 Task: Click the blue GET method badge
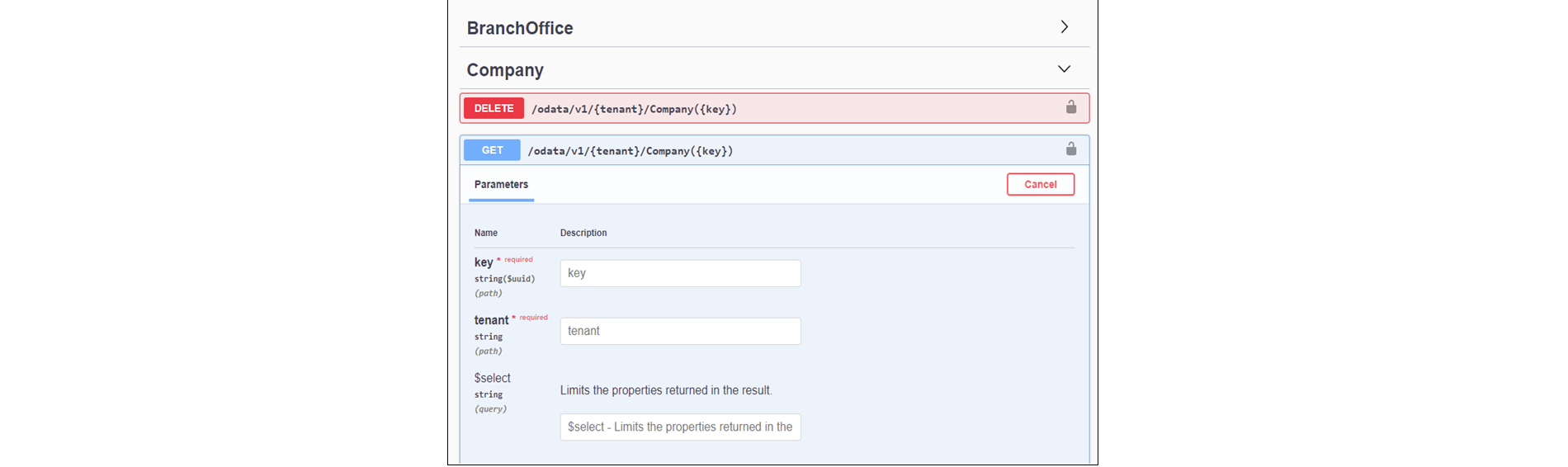[x=492, y=150]
